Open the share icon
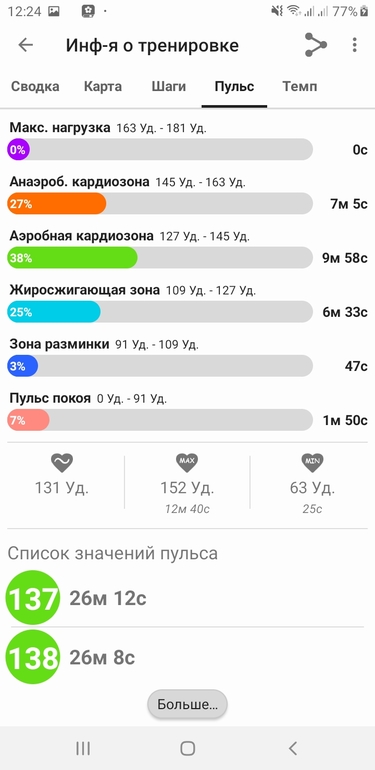The width and height of the screenshot is (375, 770). coord(316,45)
